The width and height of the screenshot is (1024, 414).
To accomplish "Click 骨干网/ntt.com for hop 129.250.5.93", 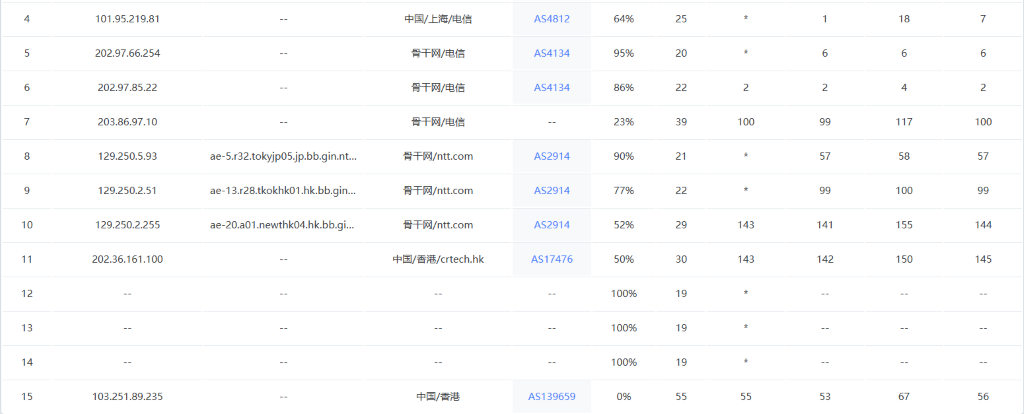I will [x=438, y=156].
